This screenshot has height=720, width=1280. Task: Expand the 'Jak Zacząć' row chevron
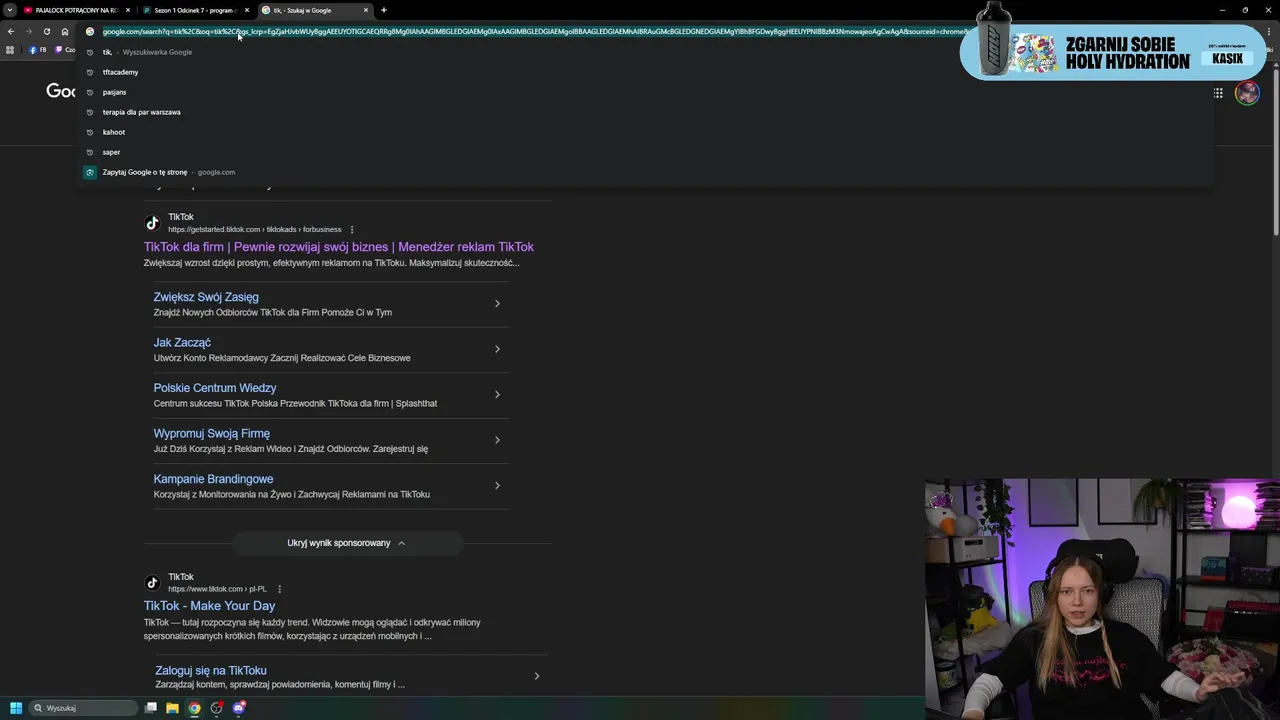click(x=497, y=349)
